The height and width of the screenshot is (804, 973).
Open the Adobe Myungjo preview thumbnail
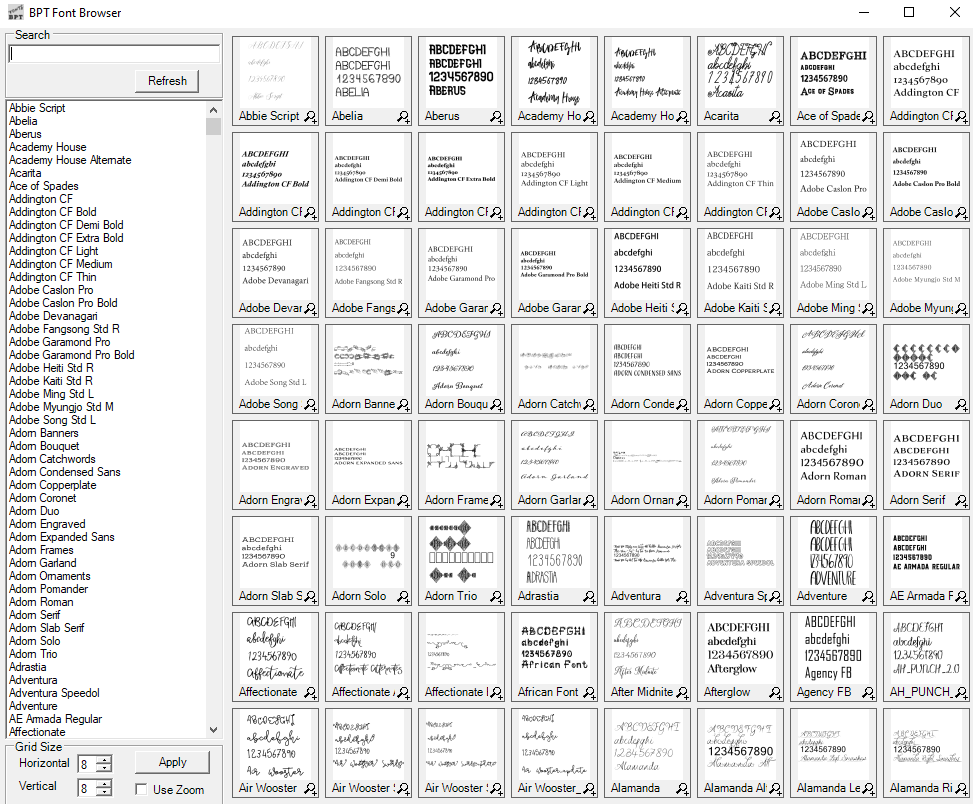926,264
